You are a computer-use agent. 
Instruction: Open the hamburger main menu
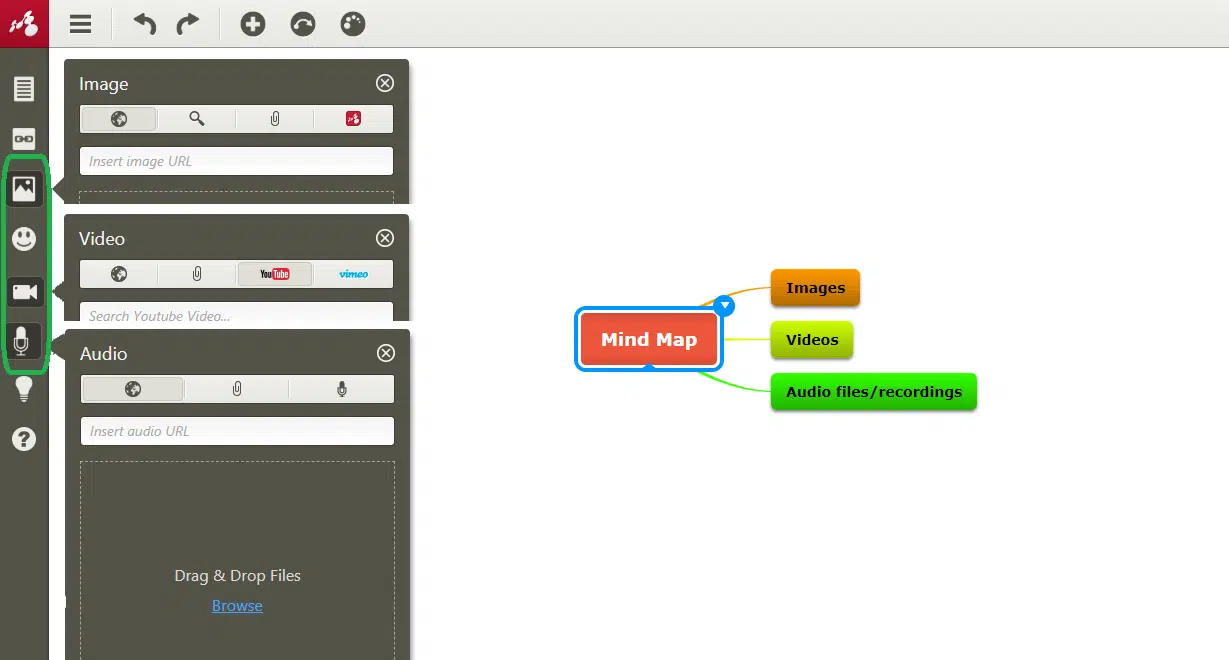tap(80, 24)
